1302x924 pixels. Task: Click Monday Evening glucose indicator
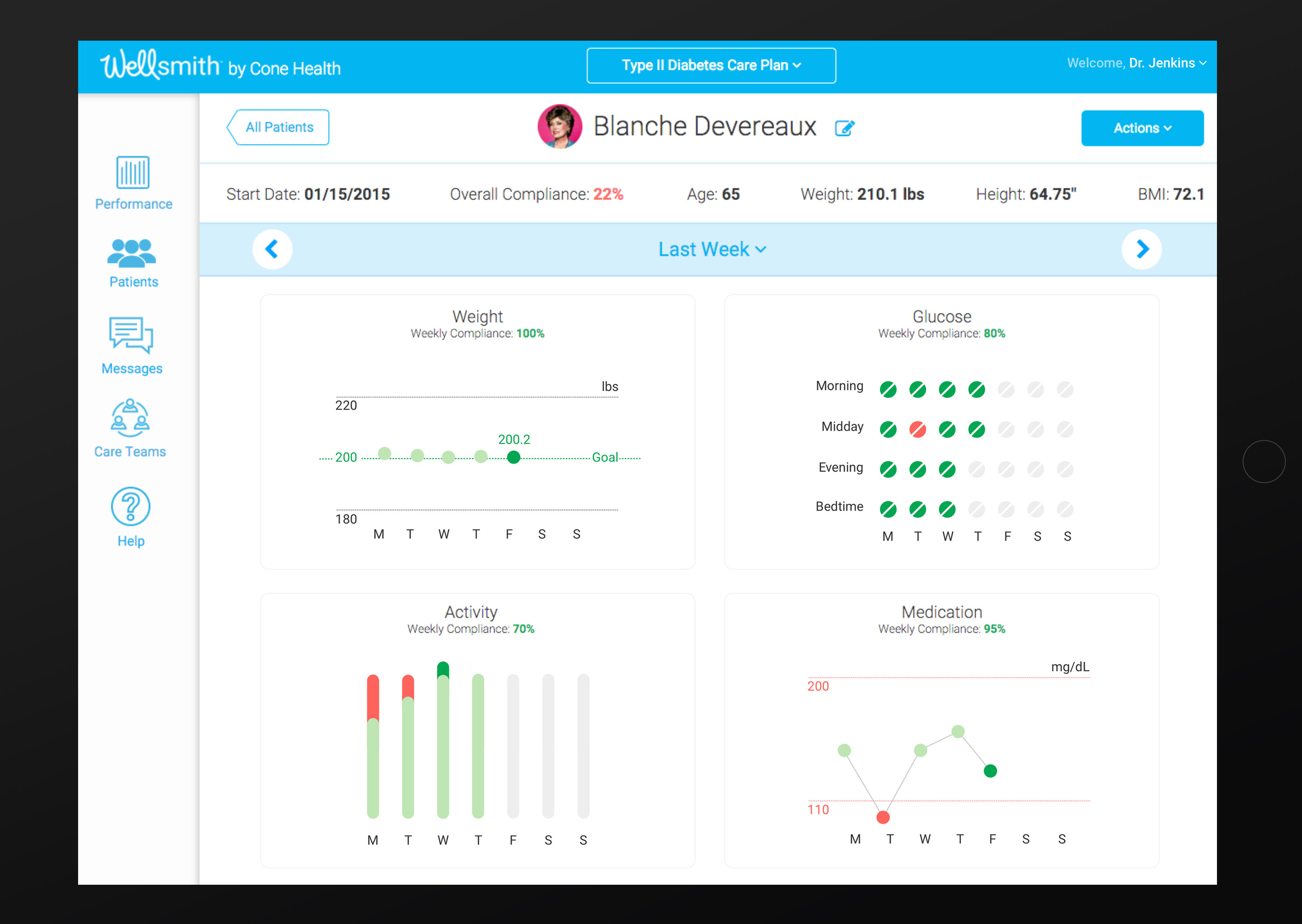[x=888, y=469]
